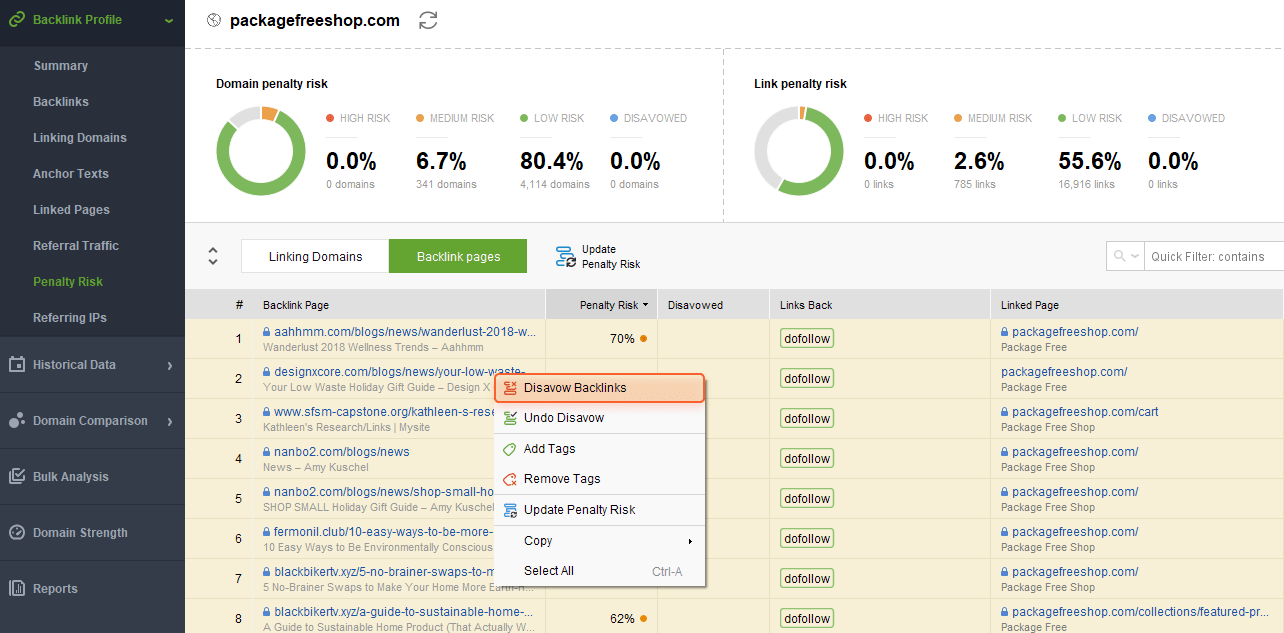Click the Disavowed column header
Screen dimensions: 1284x633
click(713, 305)
